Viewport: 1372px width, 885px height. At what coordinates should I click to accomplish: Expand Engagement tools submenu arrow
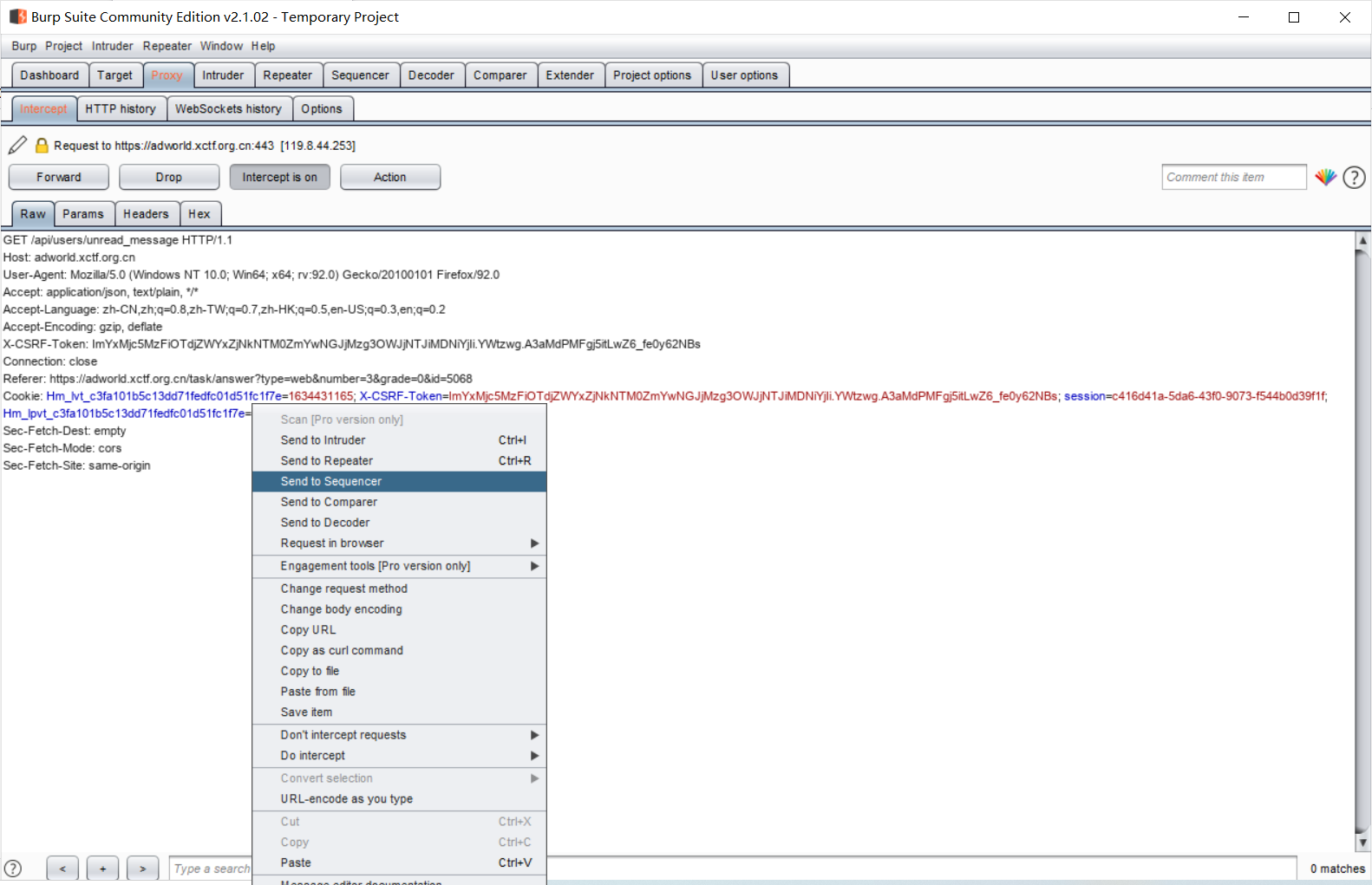(x=534, y=566)
